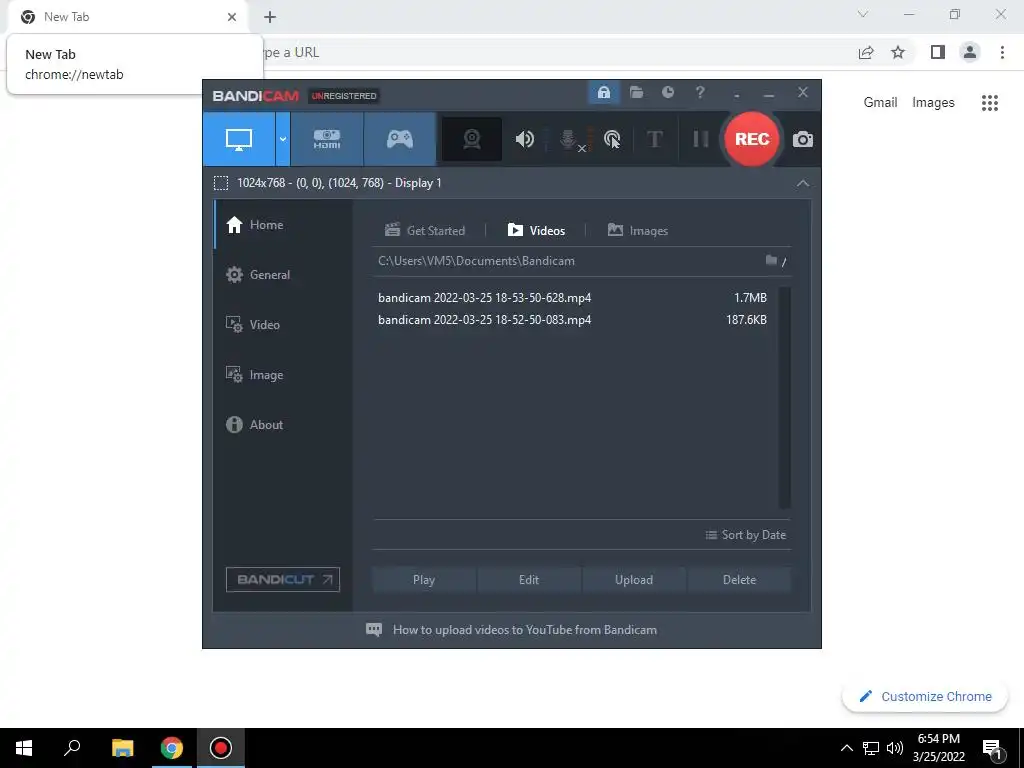Open screen recording mode dropdown arrow
Image resolution: width=1024 pixels, height=768 pixels.
[283, 139]
